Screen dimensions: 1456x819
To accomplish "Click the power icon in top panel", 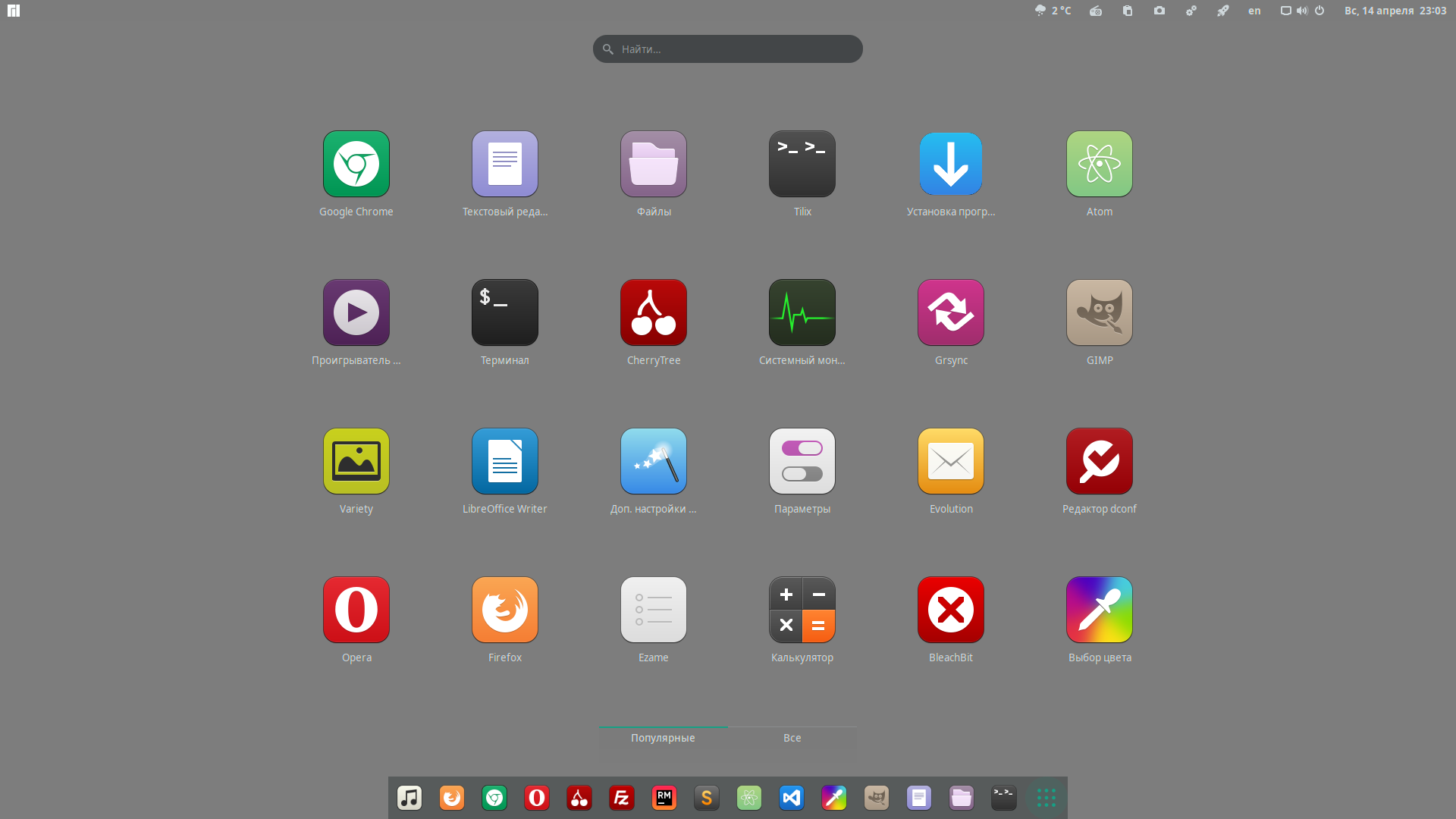I will pyautogui.click(x=1319, y=11).
